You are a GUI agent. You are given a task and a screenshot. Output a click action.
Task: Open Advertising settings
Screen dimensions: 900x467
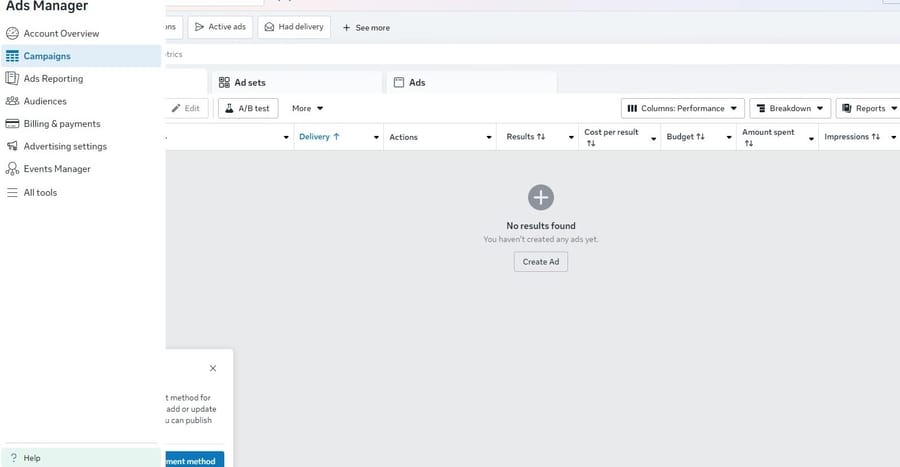(64, 146)
